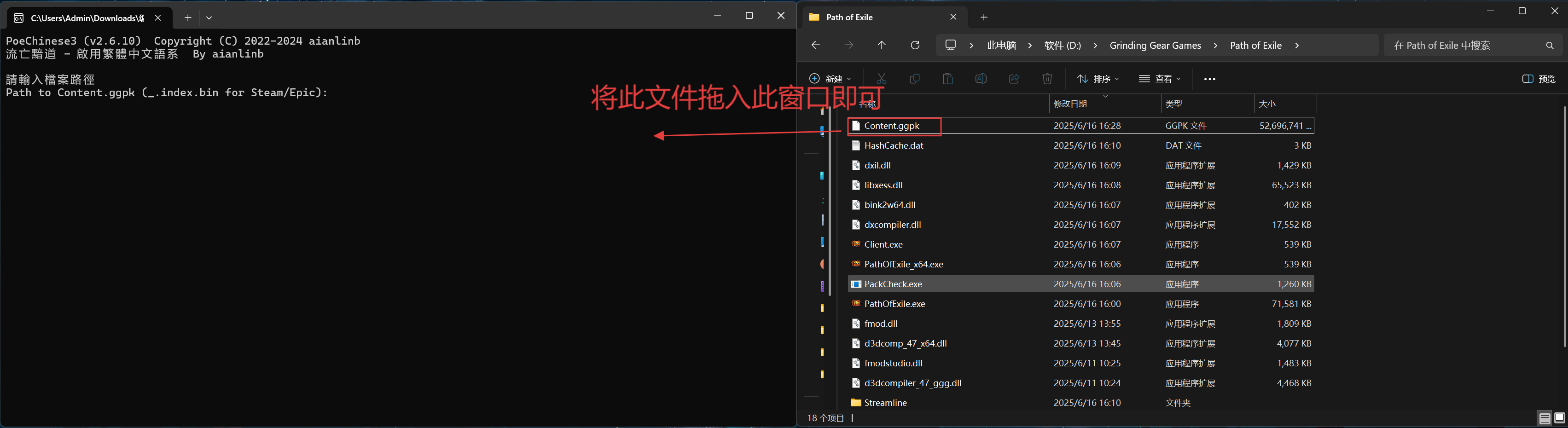The image size is (1568, 428).
Task: Add a new tab in File Explorer
Action: (x=984, y=17)
